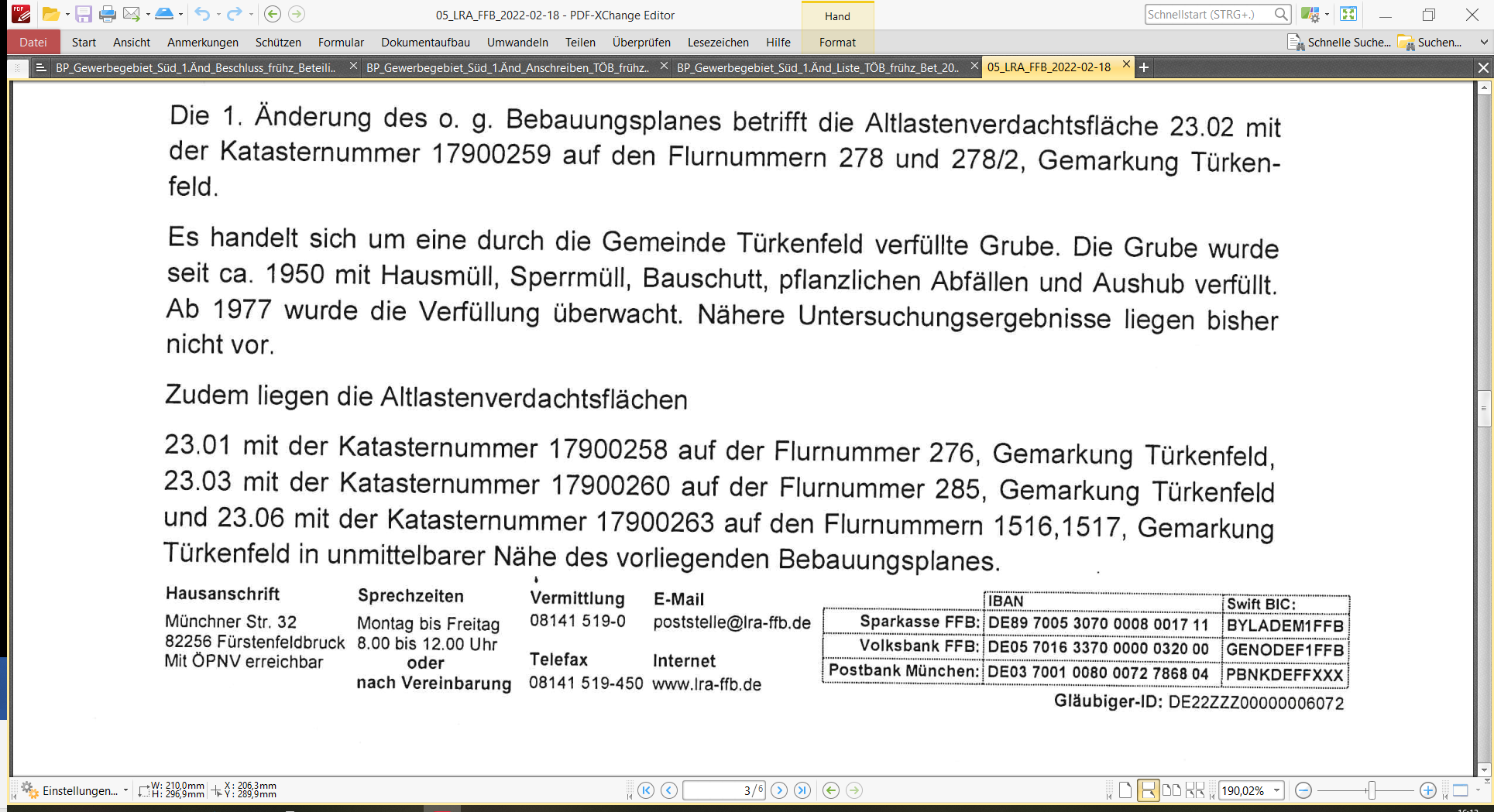Go forward to next view in status bar
The height and width of the screenshot is (812, 1494).
pyautogui.click(x=854, y=790)
